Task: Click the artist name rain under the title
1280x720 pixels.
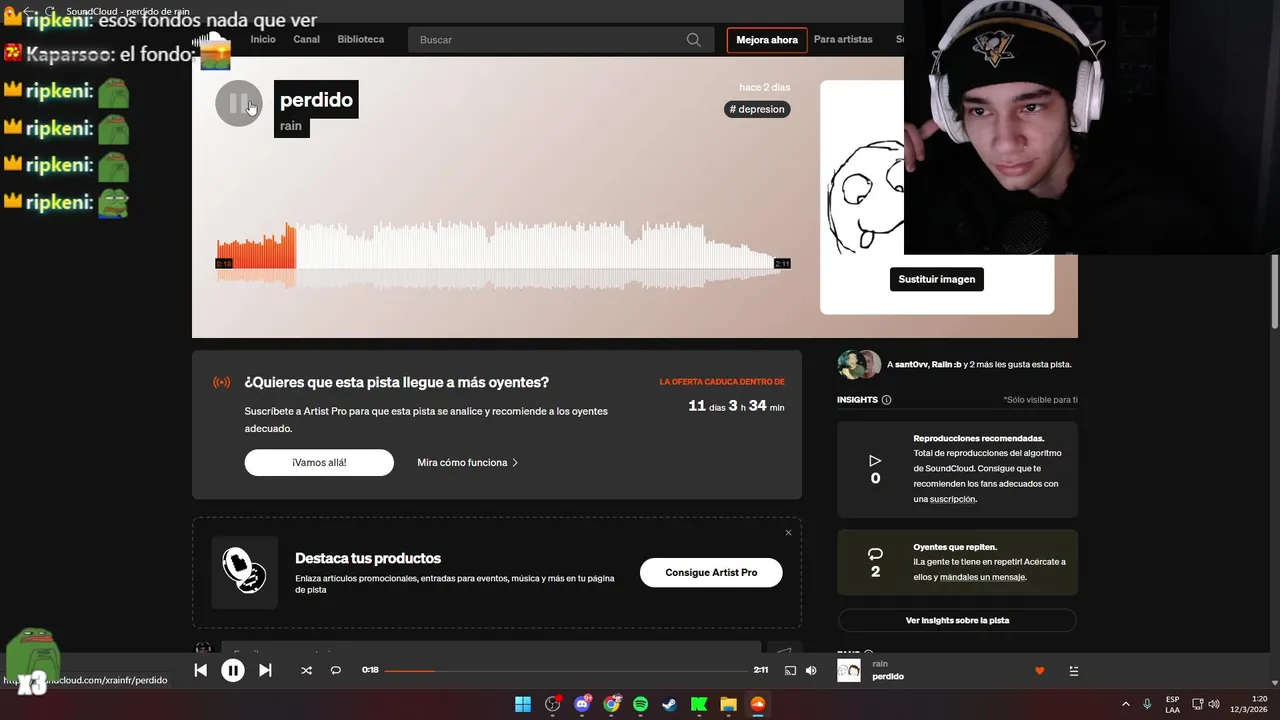Action: 291,126
